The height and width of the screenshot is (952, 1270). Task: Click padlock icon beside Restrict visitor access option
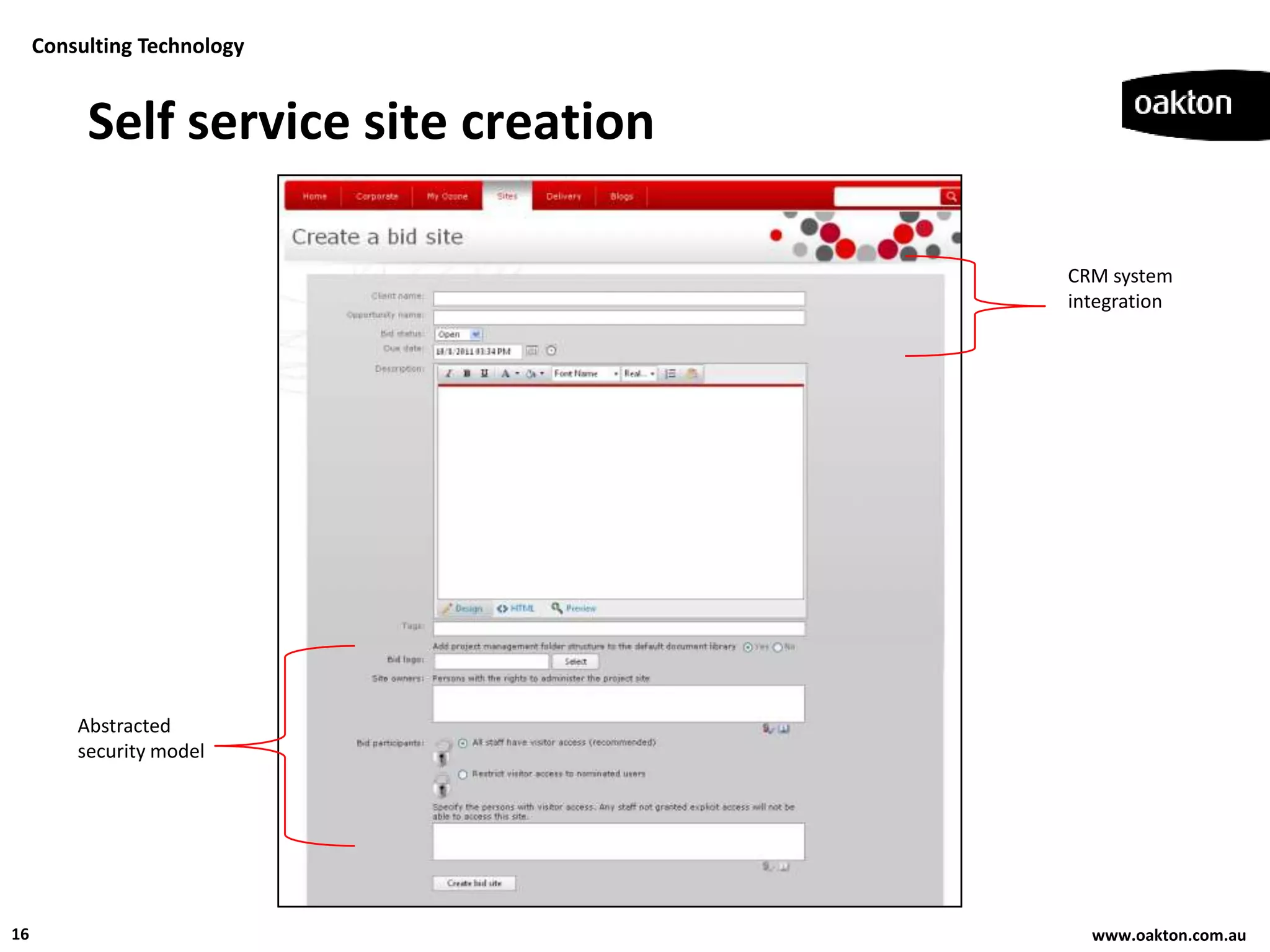coord(442,785)
